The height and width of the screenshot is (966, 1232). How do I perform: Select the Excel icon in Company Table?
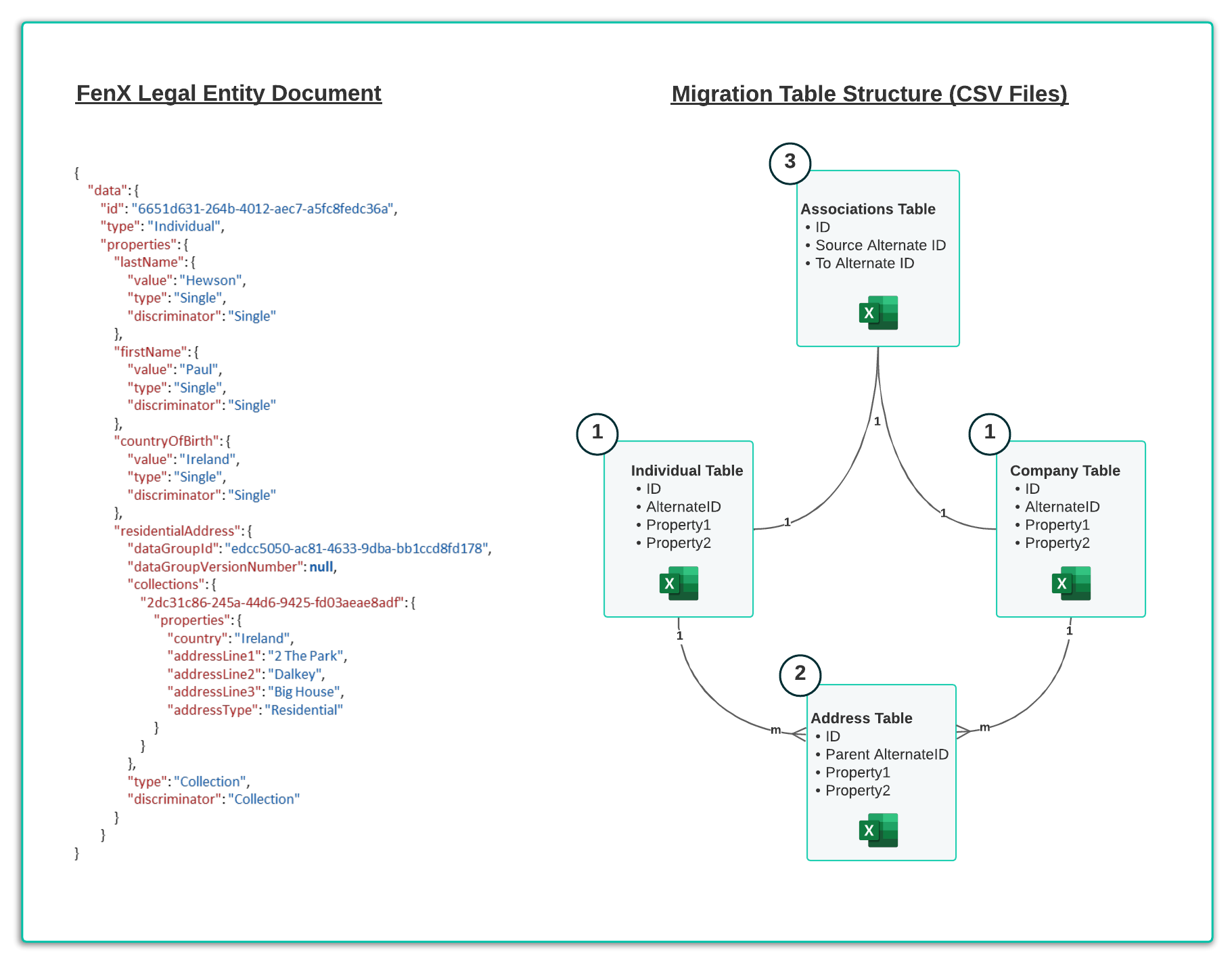pos(1071,583)
